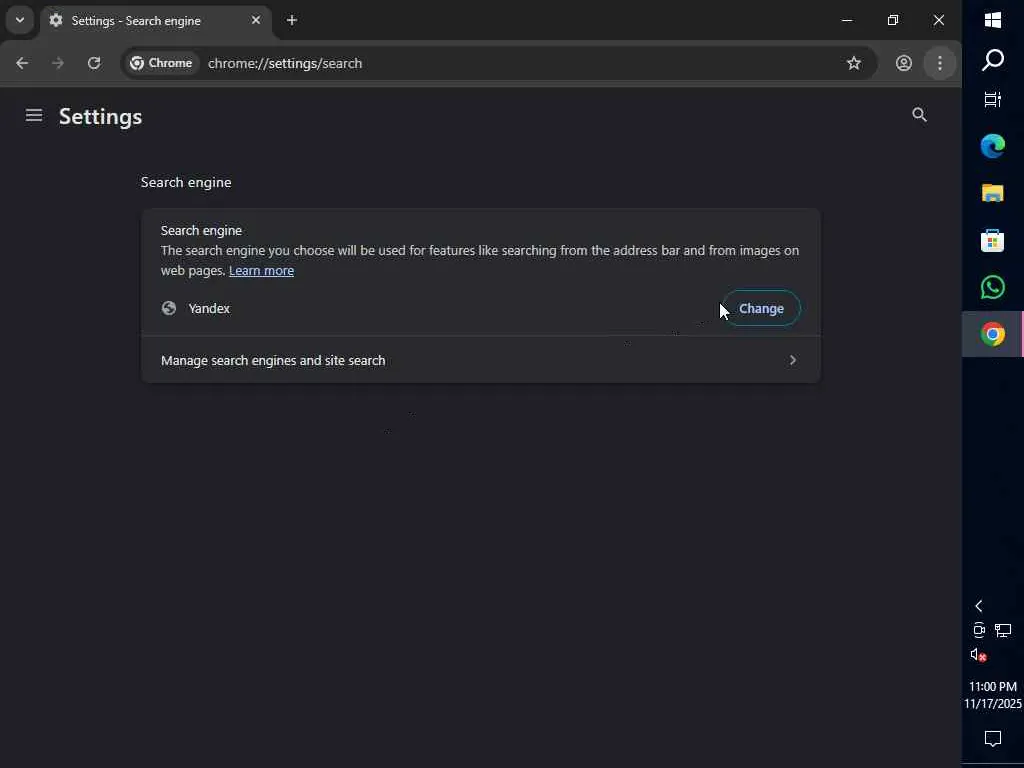Screen dimensions: 1024x768
Task: Bookmark this page with the star icon
Action: pos(854,63)
